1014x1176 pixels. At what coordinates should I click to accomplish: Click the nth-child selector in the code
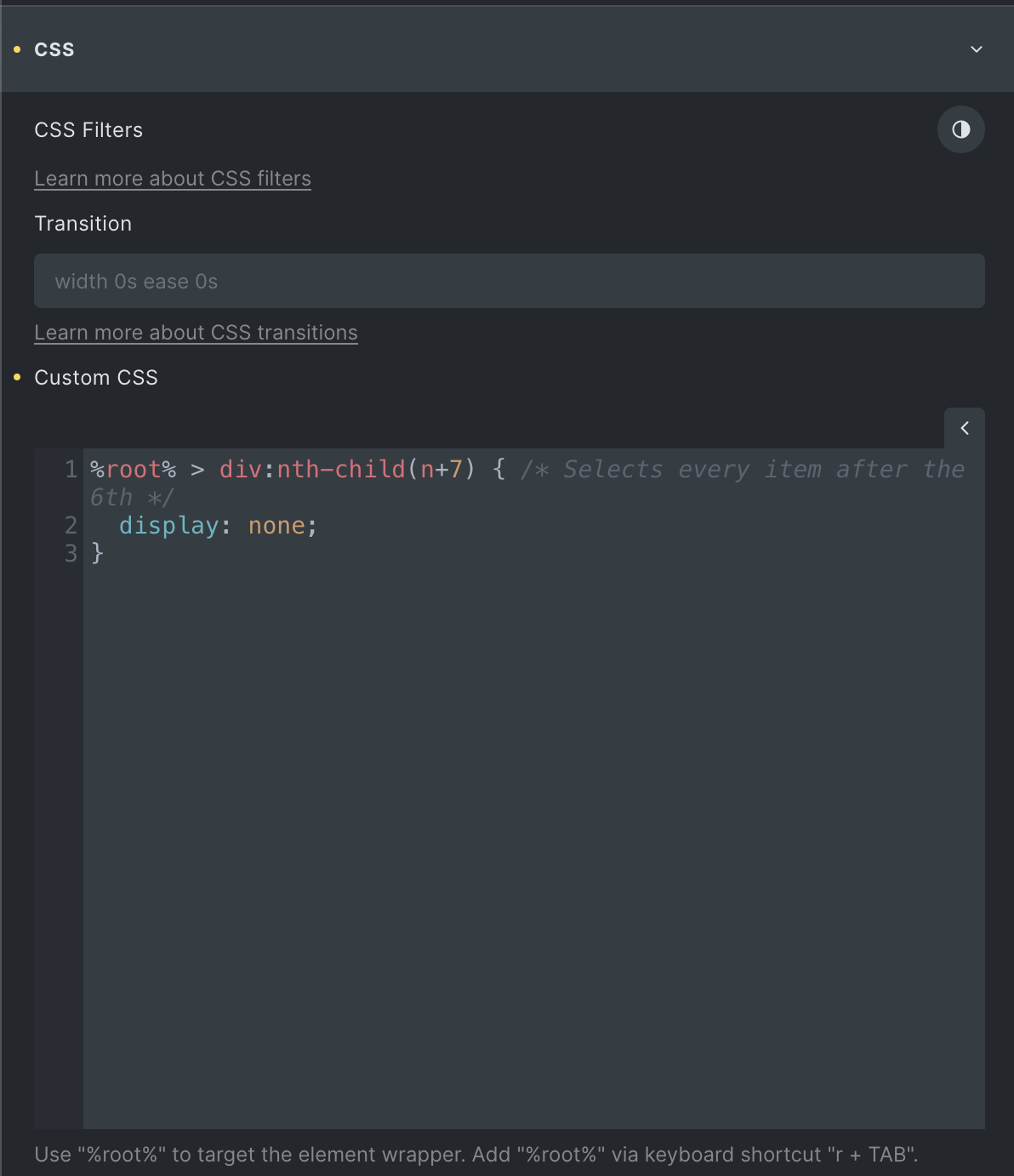tap(341, 469)
